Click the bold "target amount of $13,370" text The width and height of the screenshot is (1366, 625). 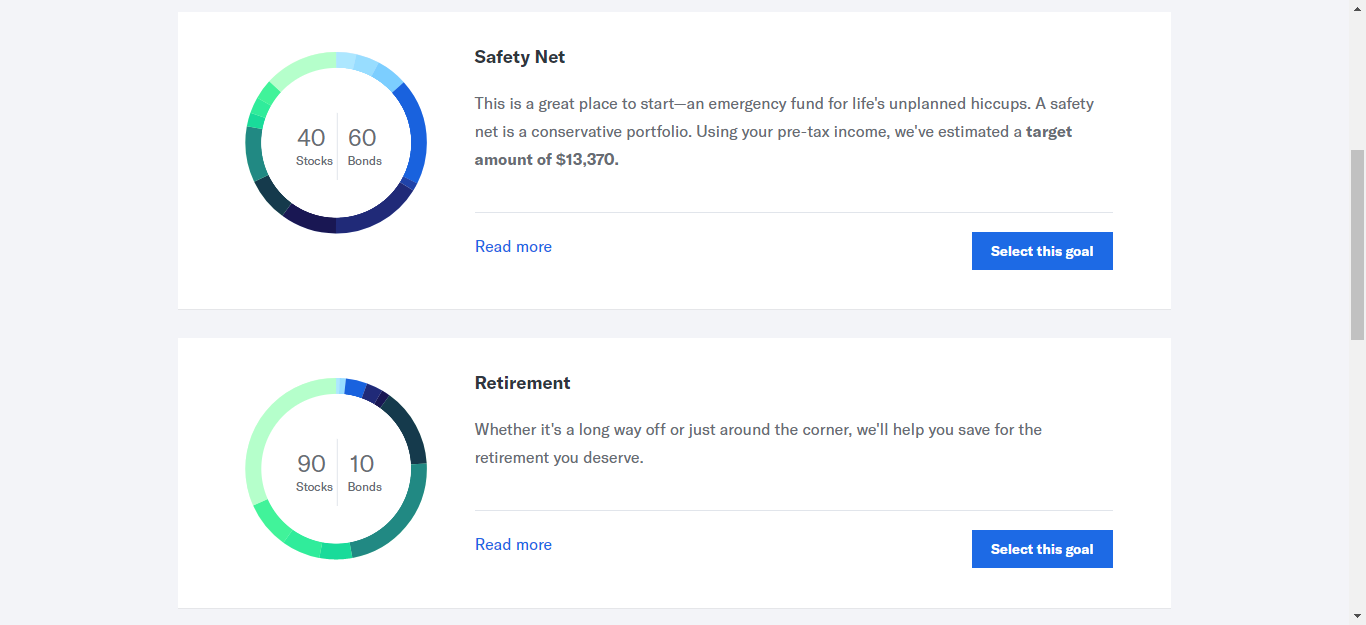546,159
